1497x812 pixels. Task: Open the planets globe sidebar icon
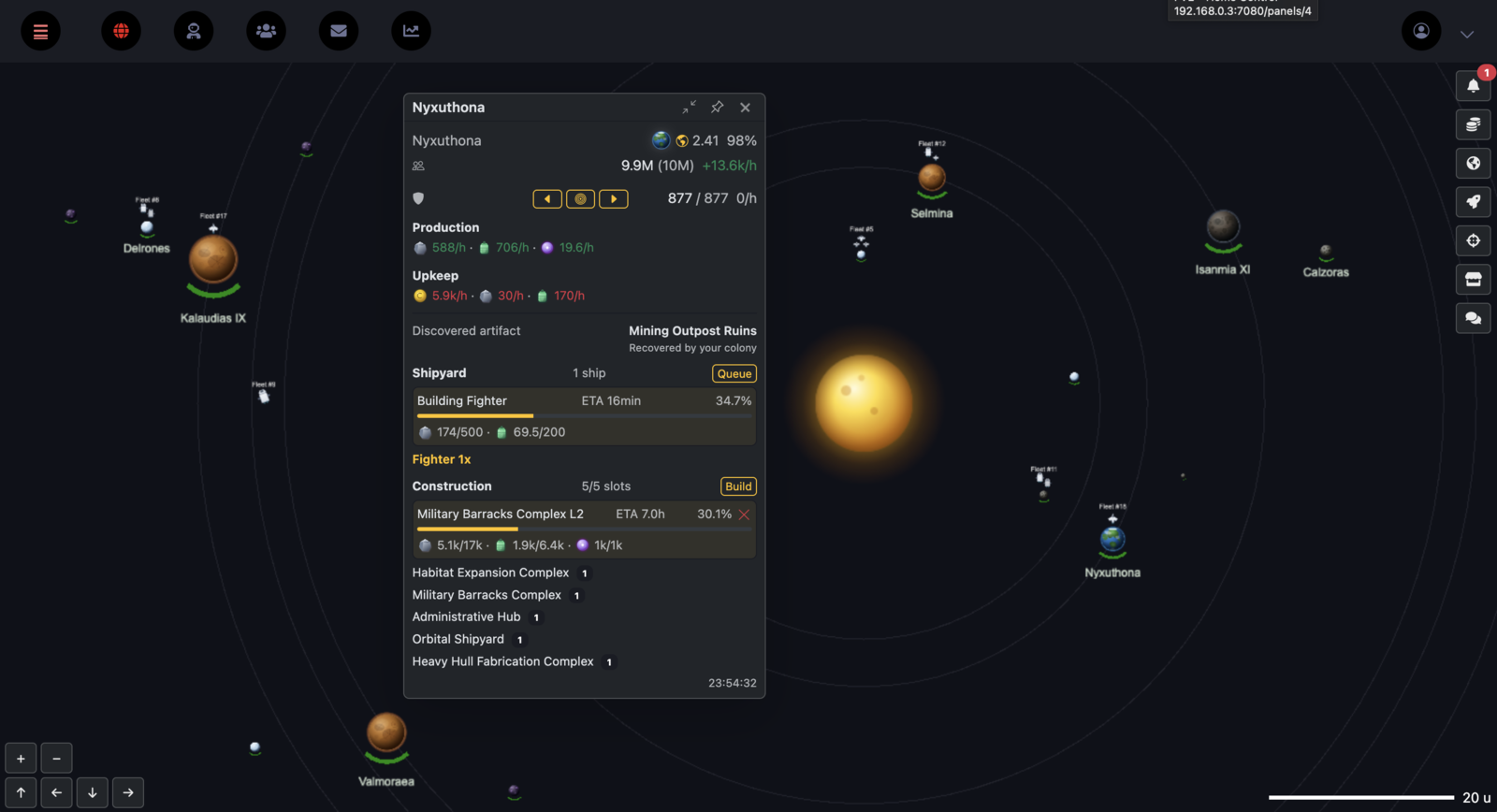tap(1473, 163)
